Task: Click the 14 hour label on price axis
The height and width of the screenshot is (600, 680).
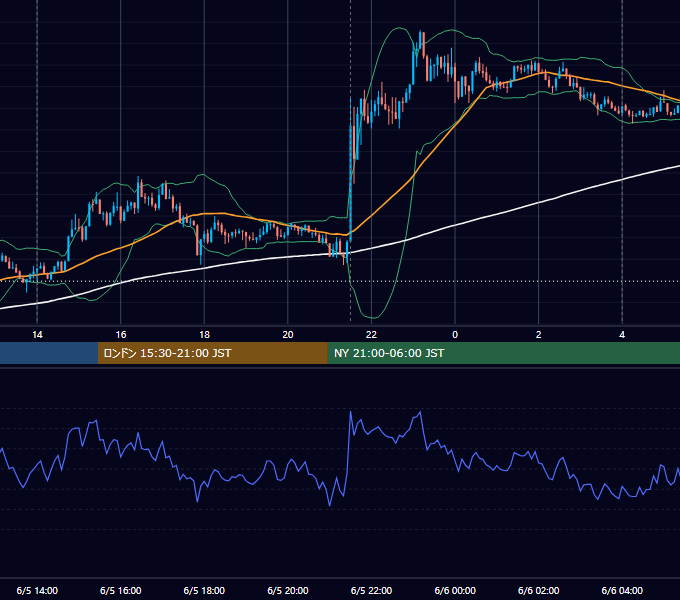Action: pos(37,335)
